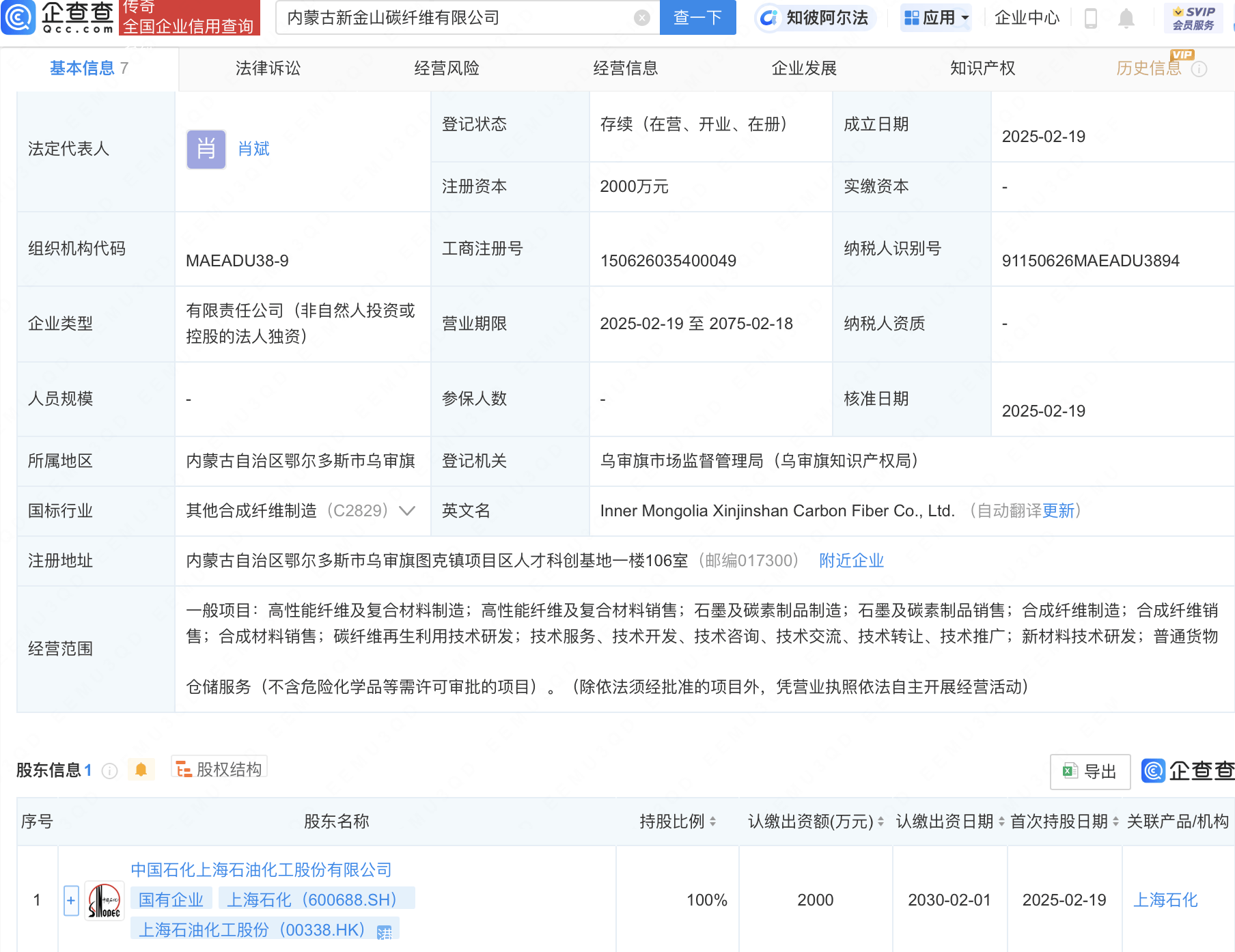Click the 查一下 search button
Screen dimensions: 1235x952
(x=697, y=18)
